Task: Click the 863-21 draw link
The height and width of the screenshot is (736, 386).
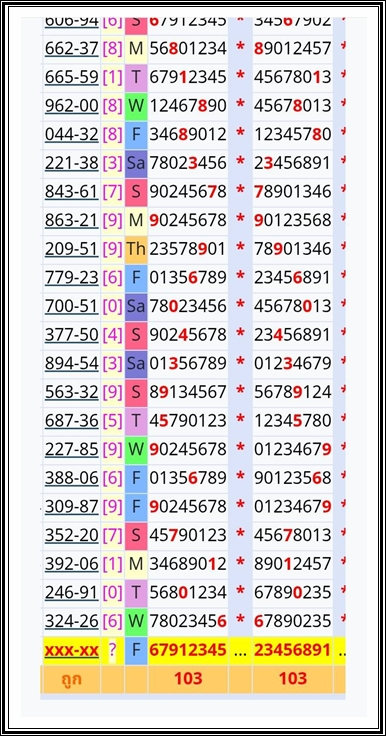Action: pos(71,220)
